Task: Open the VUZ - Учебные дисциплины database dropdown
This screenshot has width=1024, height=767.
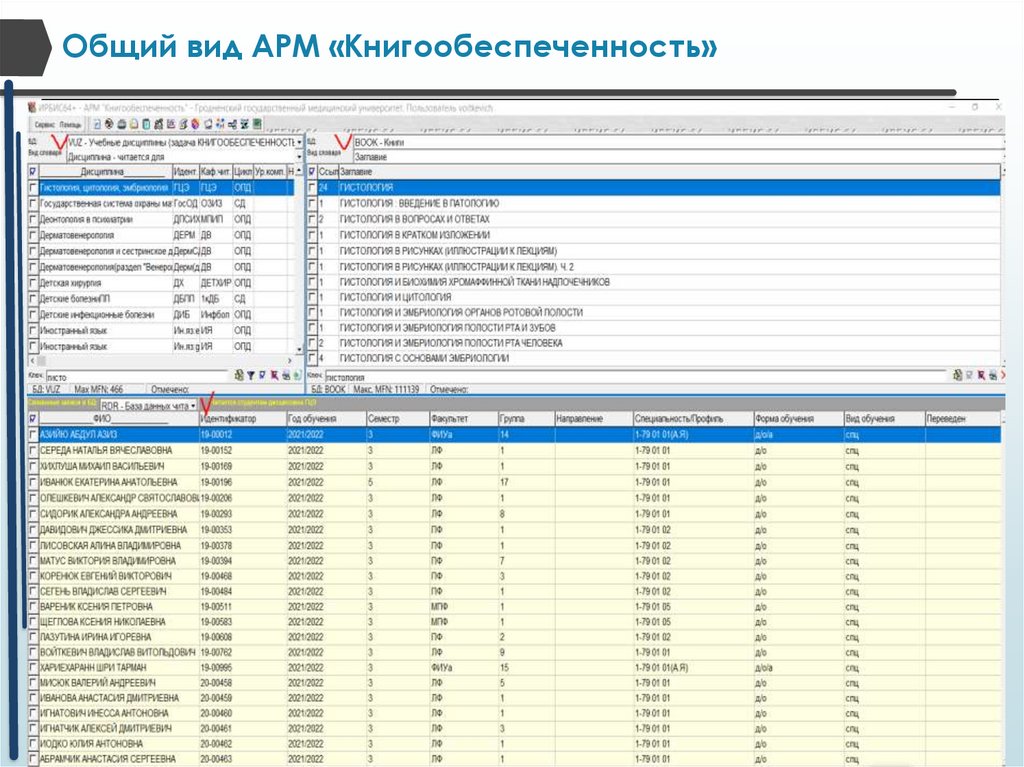Action: click(x=299, y=142)
